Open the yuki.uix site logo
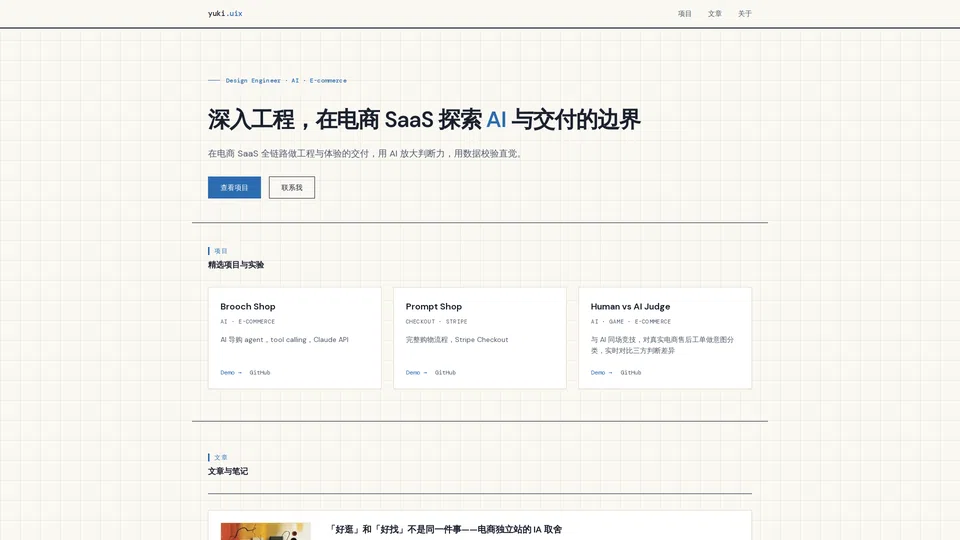 click(225, 13)
